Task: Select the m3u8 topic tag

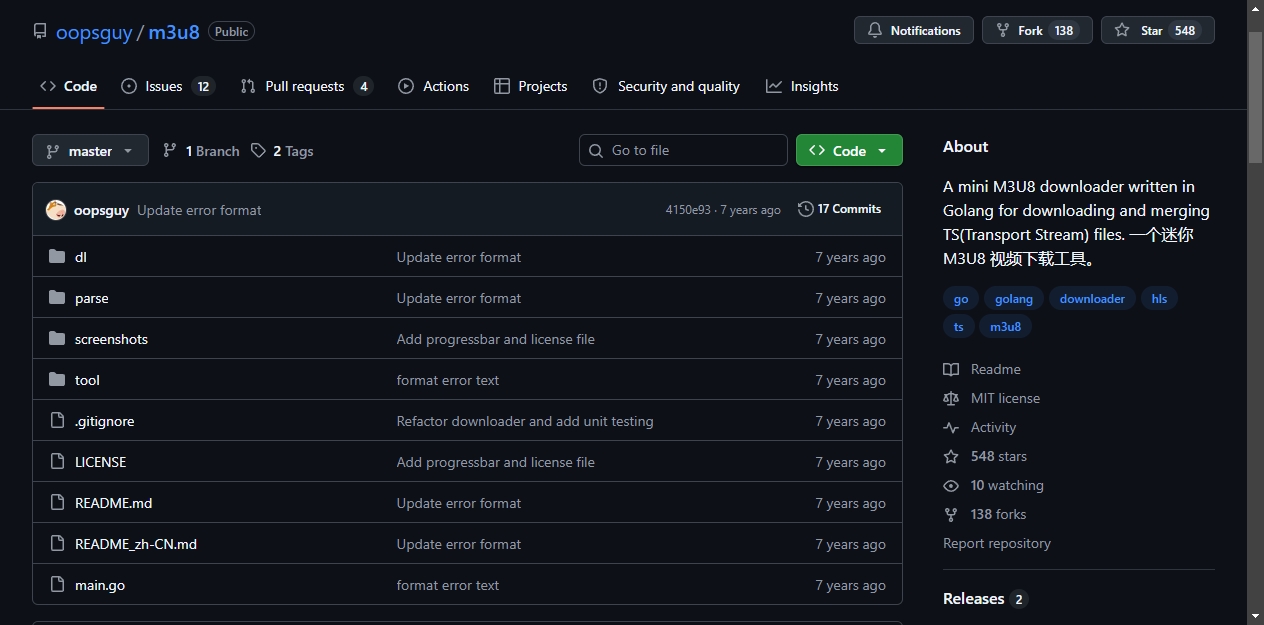Action: [1006, 327]
